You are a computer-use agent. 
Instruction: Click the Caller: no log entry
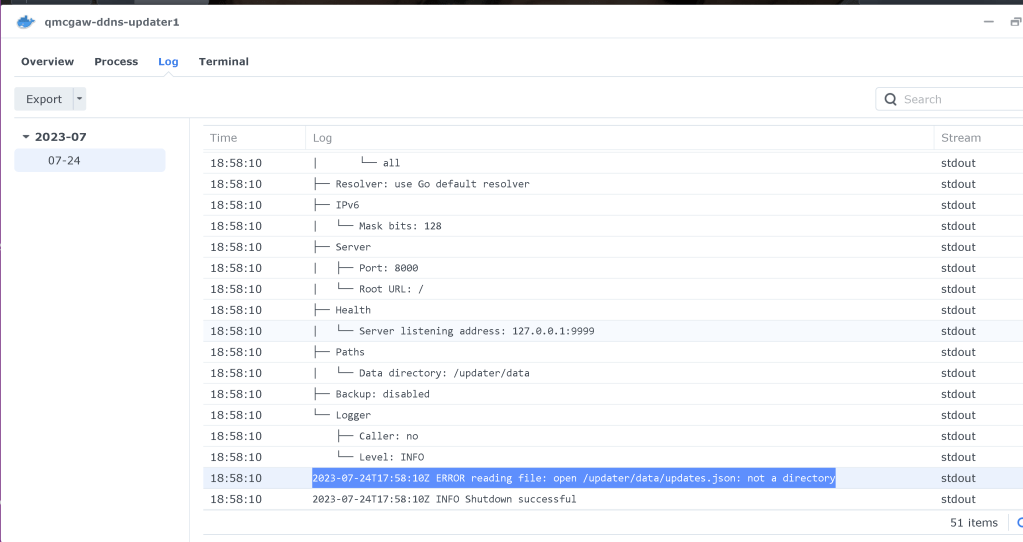[x=613, y=436]
